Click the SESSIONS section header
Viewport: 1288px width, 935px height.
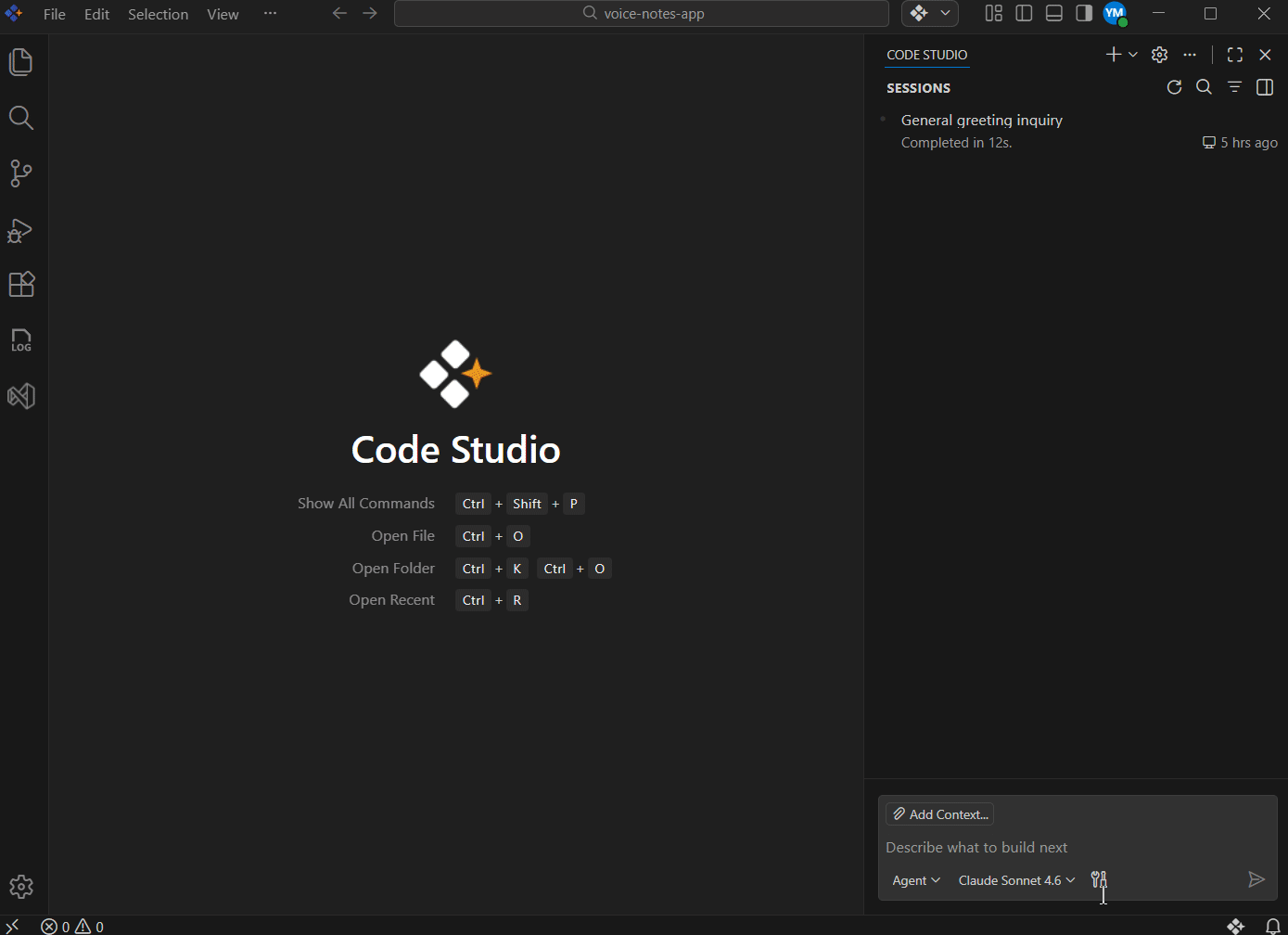pyautogui.click(x=919, y=88)
